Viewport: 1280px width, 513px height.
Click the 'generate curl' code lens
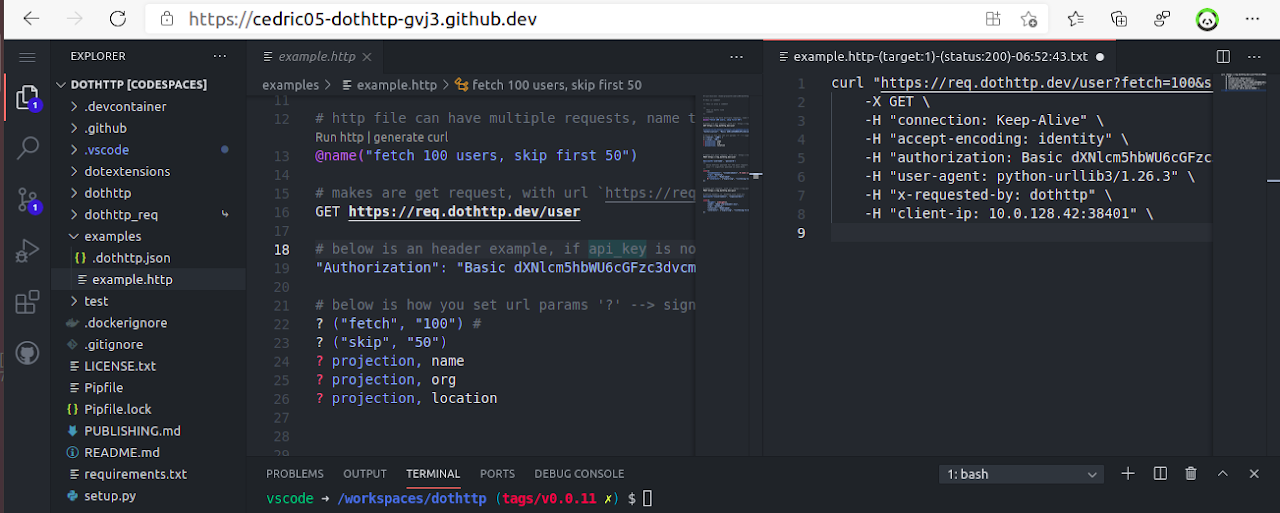pyautogui.click(x=411, y=137)
